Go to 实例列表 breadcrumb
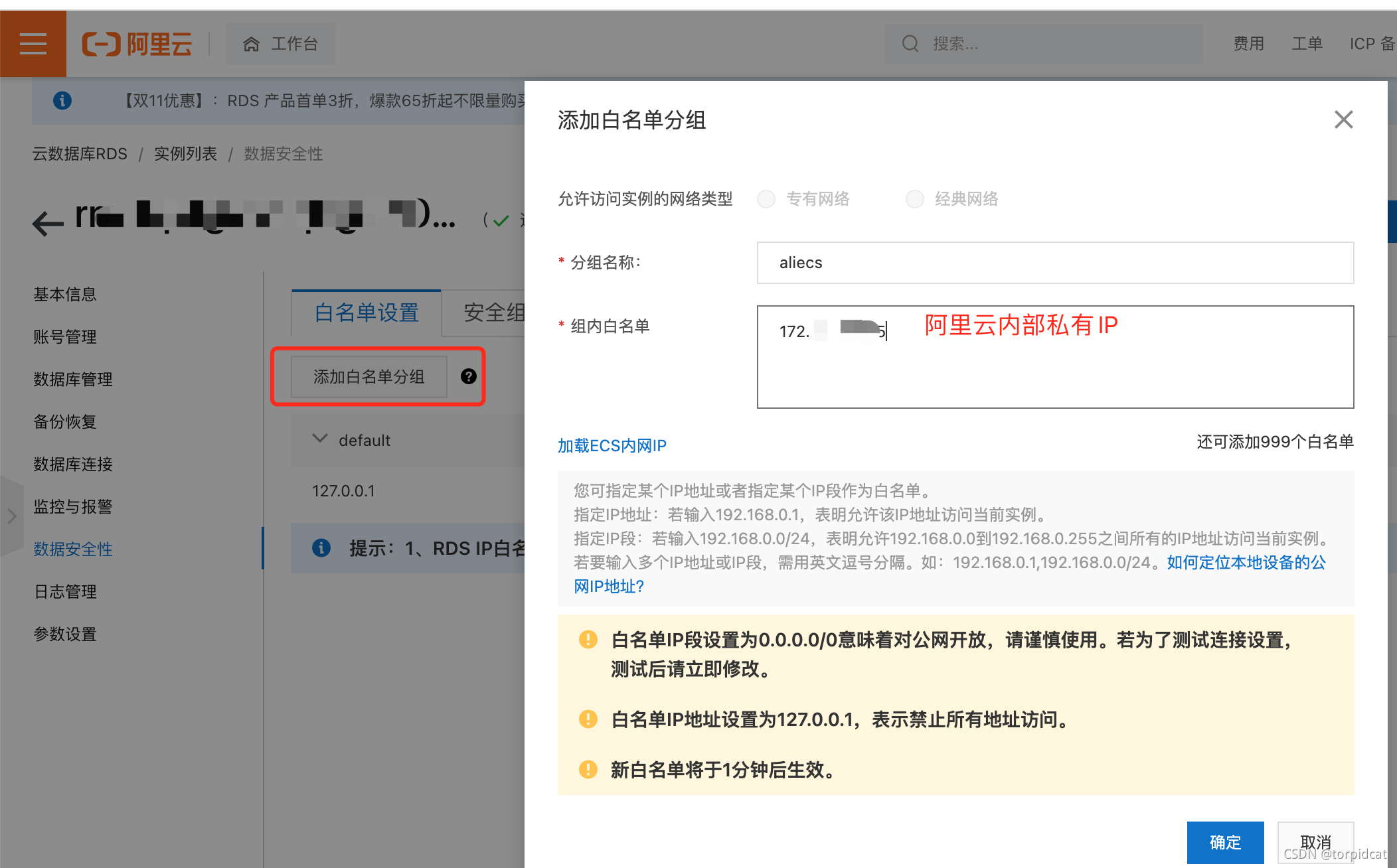This screenshot has height=868, width=1397. [x=185, y=154]
